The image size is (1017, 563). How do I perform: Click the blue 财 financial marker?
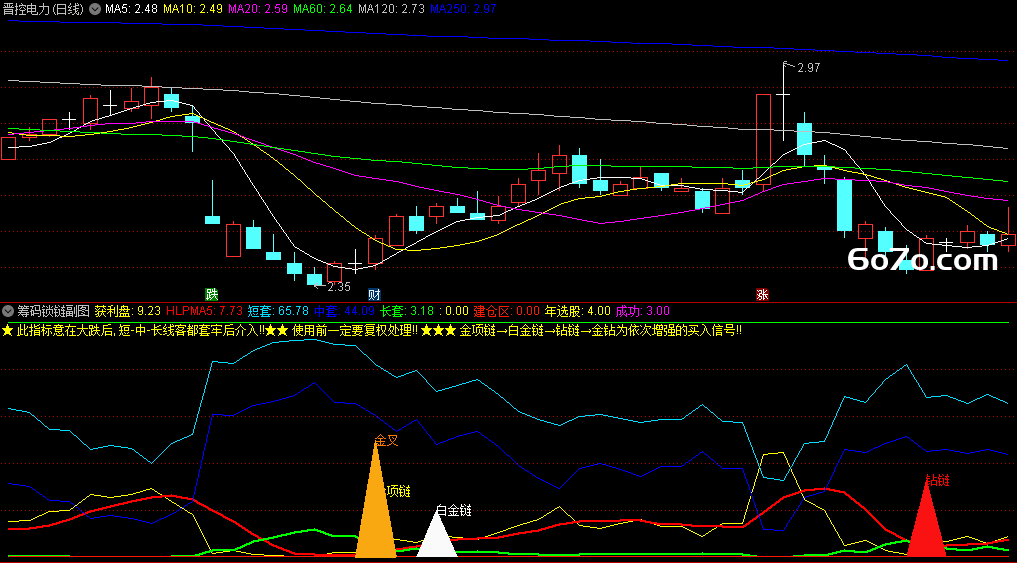(x=374, y=294)
